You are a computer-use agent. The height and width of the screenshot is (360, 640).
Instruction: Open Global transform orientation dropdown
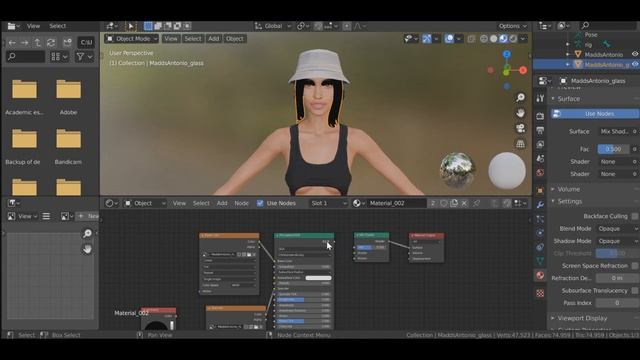[273, 26]
